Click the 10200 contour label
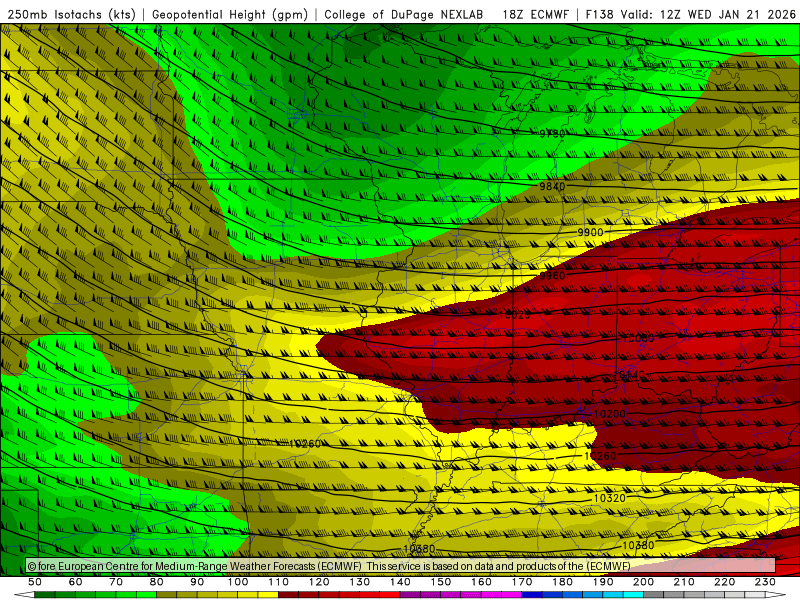800x600 pixels. pyautogui.click(x=610, y=414)
